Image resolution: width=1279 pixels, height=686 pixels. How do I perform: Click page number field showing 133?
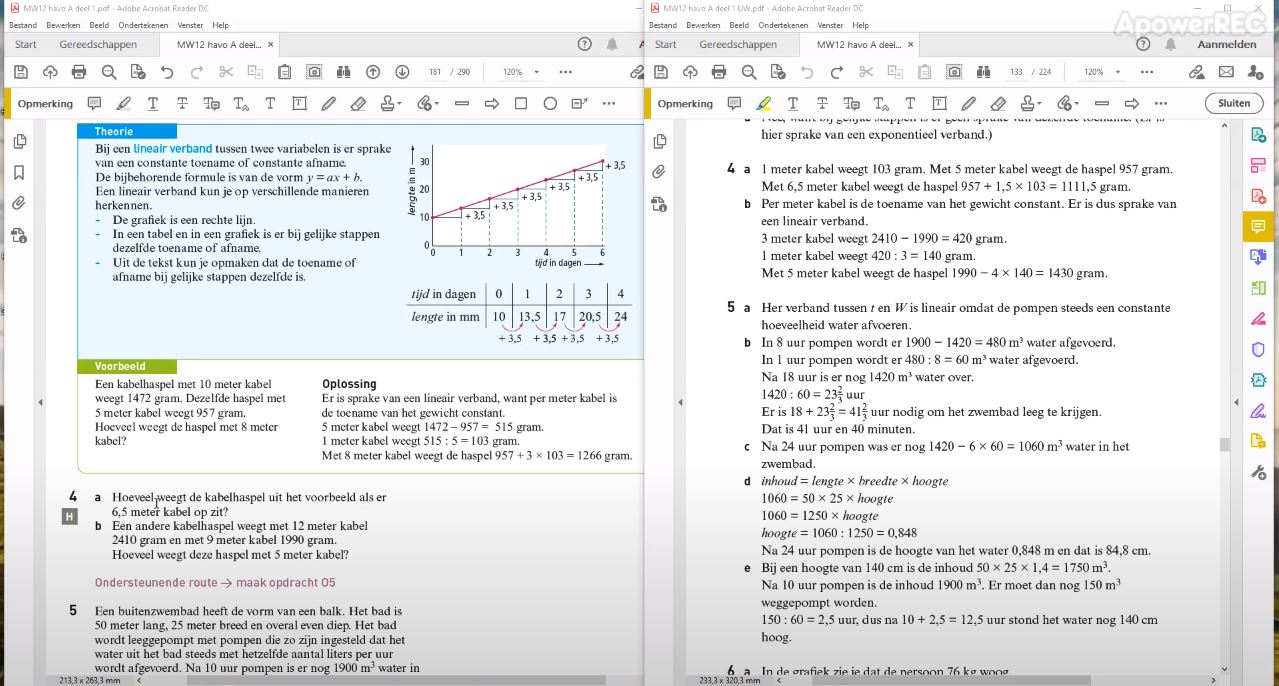[x=1017, y=72]
